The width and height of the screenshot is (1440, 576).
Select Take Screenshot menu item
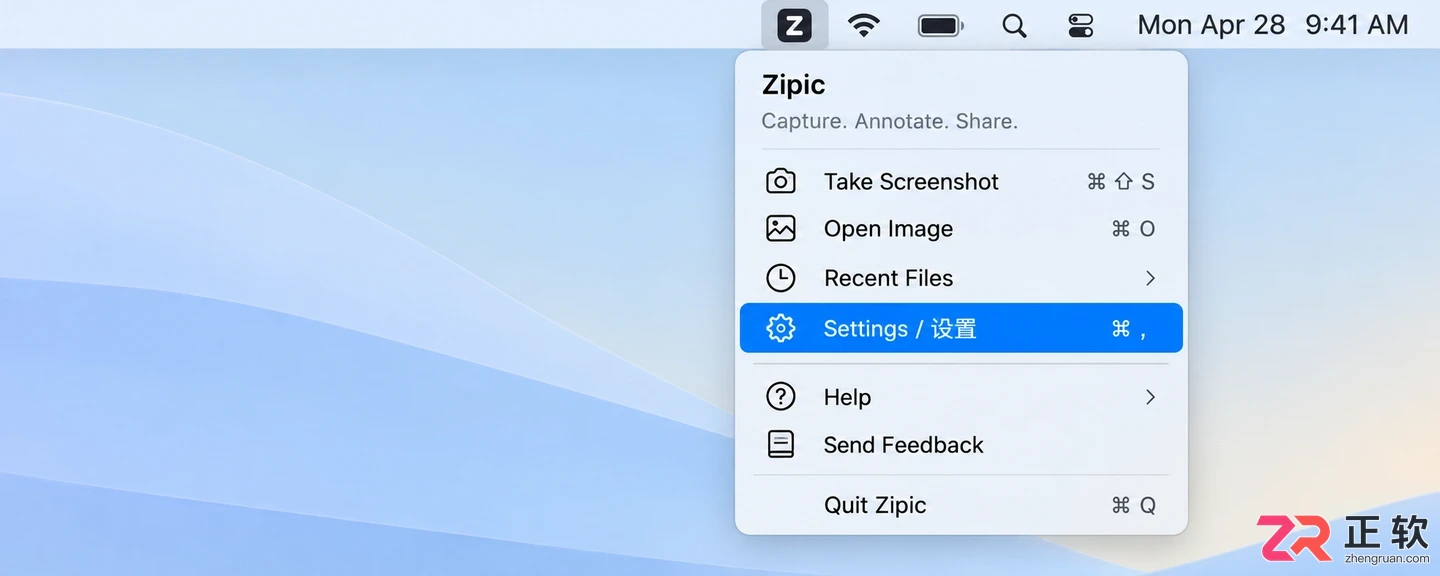click(961, 181)
